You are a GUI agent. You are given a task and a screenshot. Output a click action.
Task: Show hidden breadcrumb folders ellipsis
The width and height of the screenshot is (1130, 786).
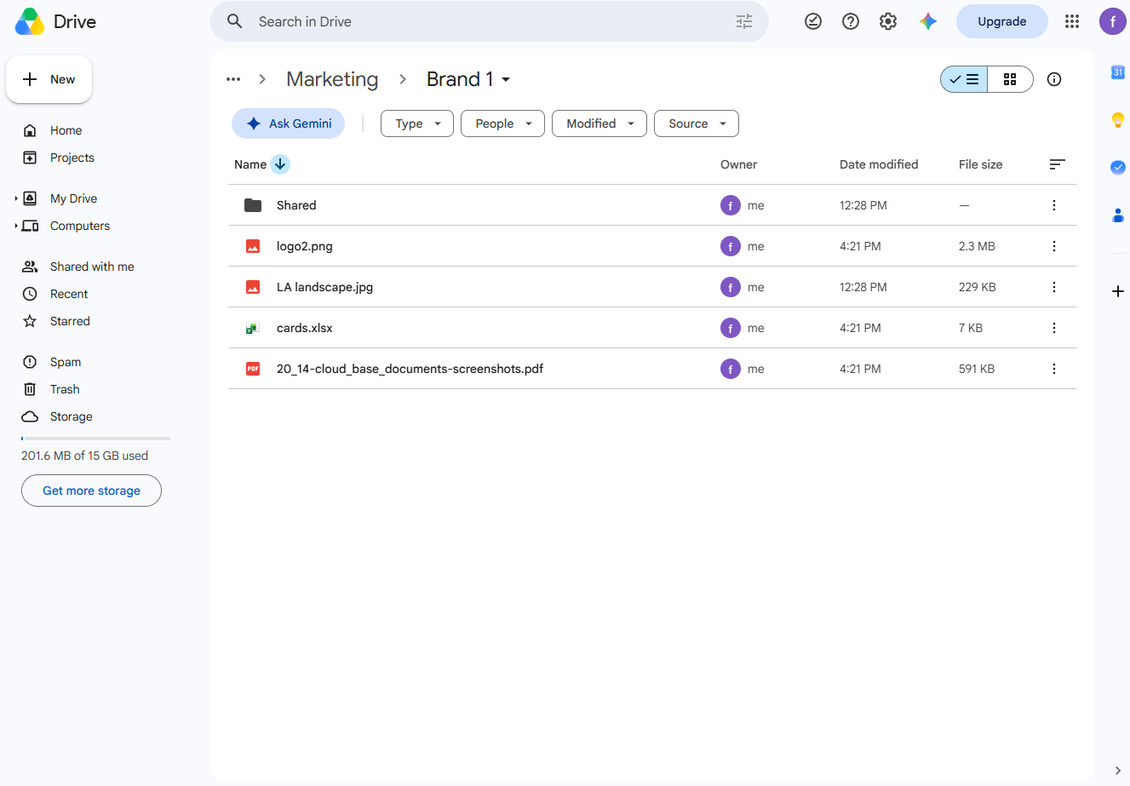point(233,79)
